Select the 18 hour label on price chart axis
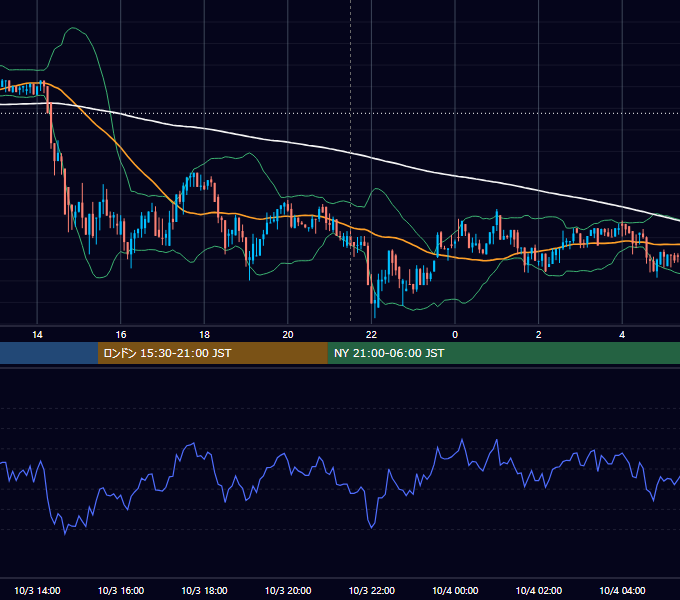Viewport: 680px width, 600px height. [x=204, y=335]
